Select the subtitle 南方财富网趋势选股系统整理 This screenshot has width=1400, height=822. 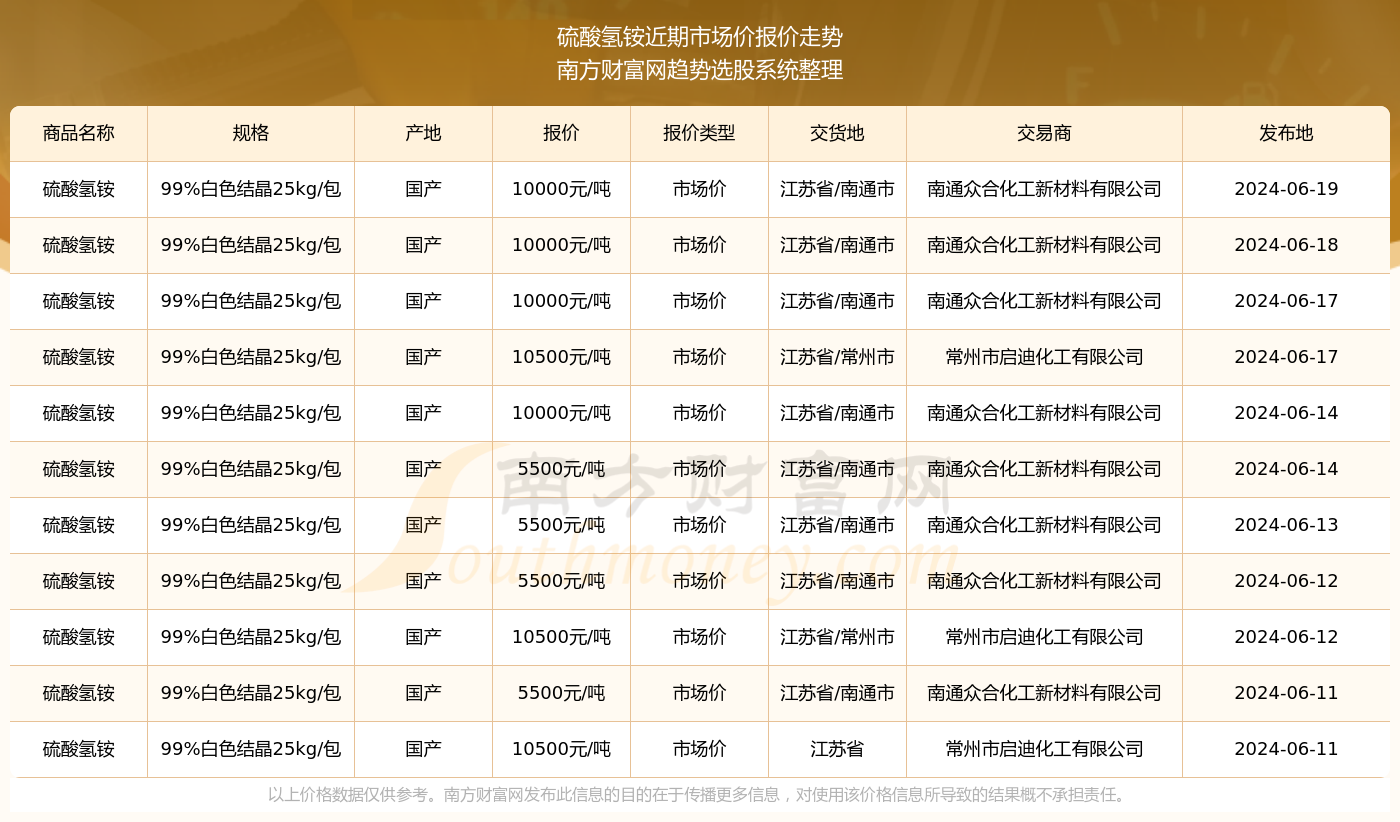(x=700, y=70)
